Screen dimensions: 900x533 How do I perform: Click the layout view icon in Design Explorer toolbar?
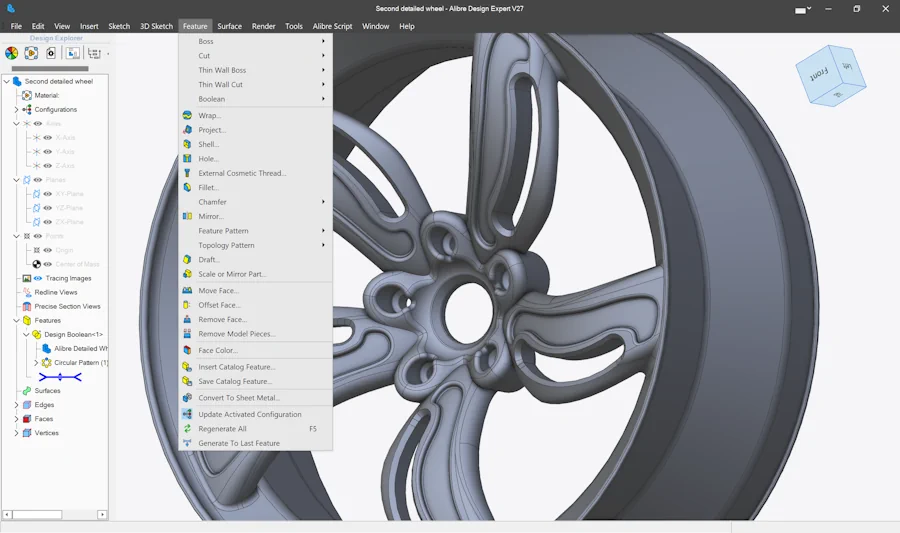(x=73, y=53)
